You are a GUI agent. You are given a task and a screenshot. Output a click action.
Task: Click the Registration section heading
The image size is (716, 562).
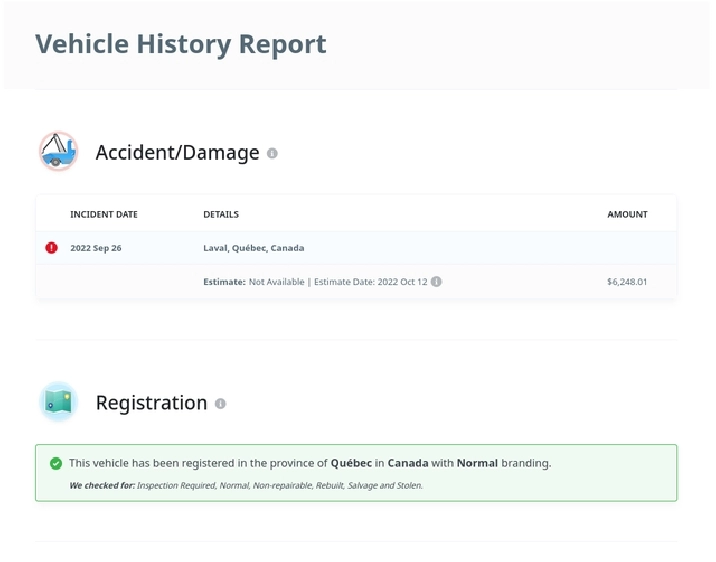151,403
